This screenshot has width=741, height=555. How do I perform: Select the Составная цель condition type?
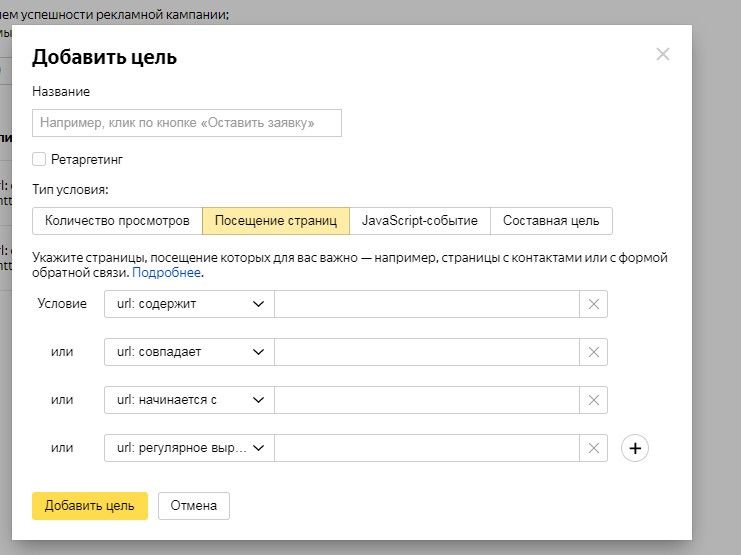(x=551, y=220)
